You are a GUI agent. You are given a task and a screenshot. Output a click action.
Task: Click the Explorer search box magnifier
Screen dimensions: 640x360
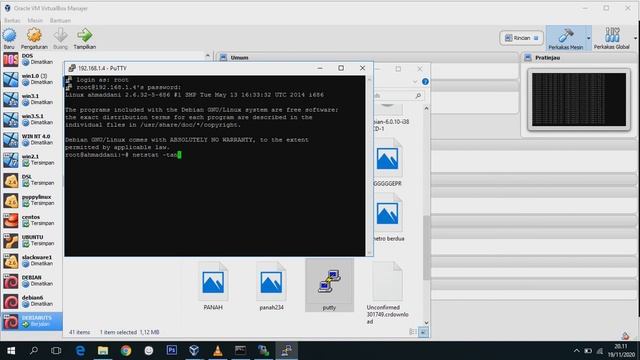point(418,96)
